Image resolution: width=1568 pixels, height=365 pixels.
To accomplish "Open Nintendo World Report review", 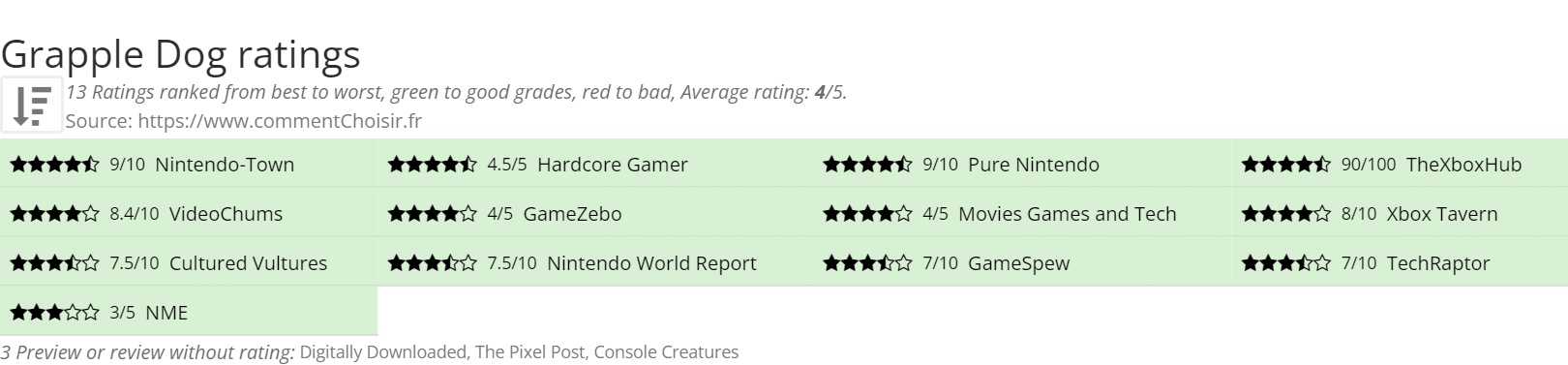I will click(651, 263).
